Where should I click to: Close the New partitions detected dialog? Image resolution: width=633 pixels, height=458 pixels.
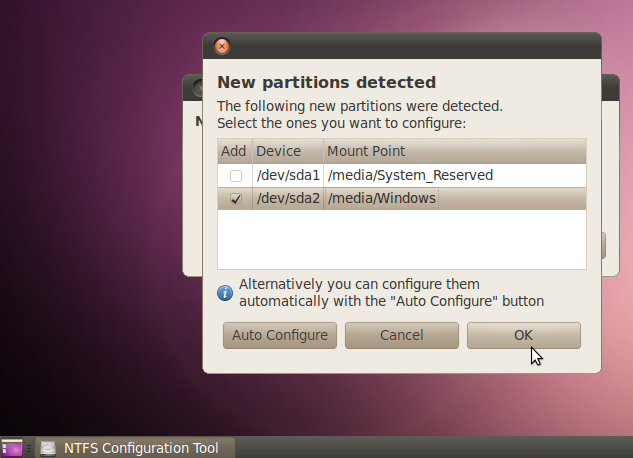click(x=222, y=46)
